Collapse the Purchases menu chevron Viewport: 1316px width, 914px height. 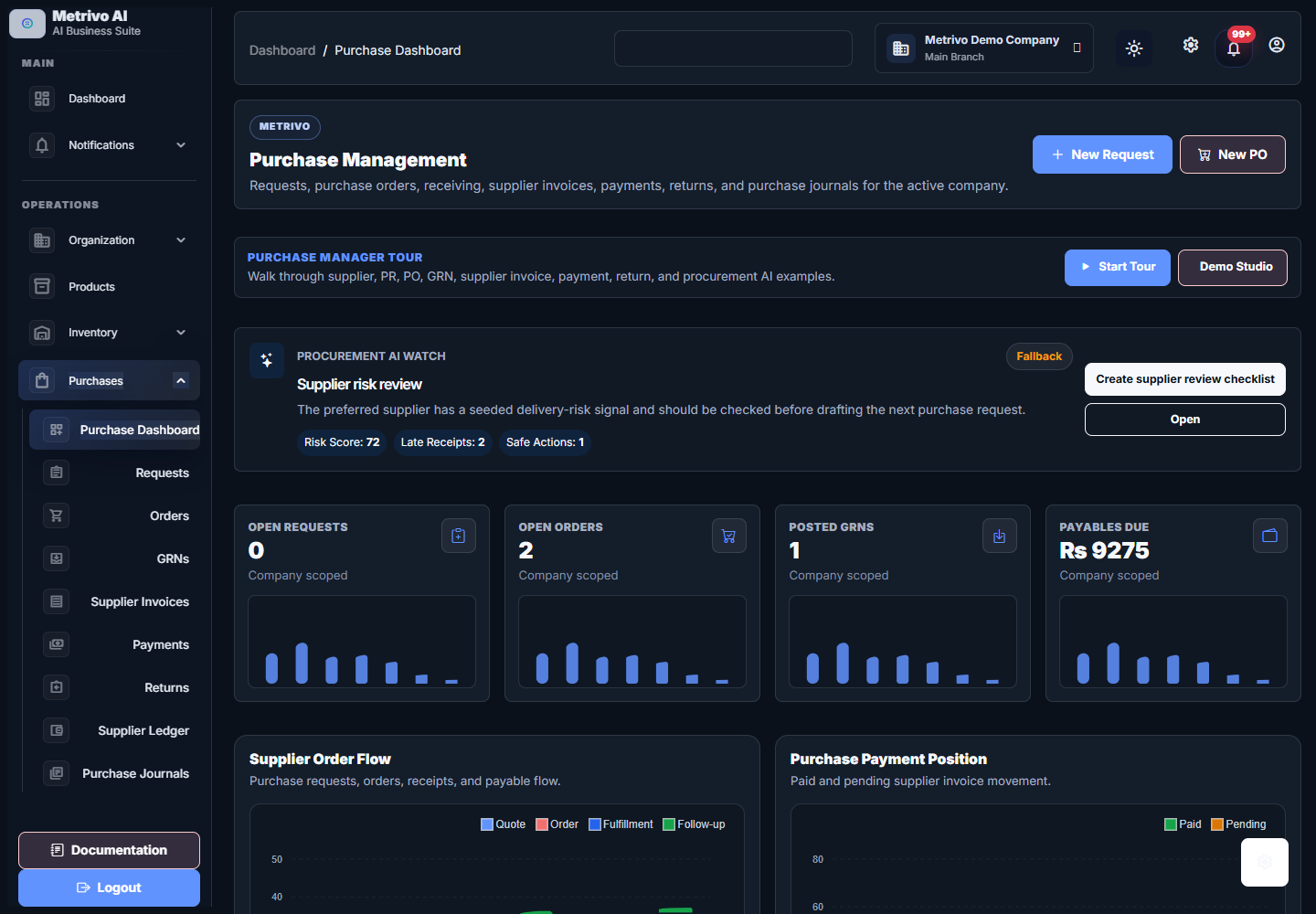[181, 381]
